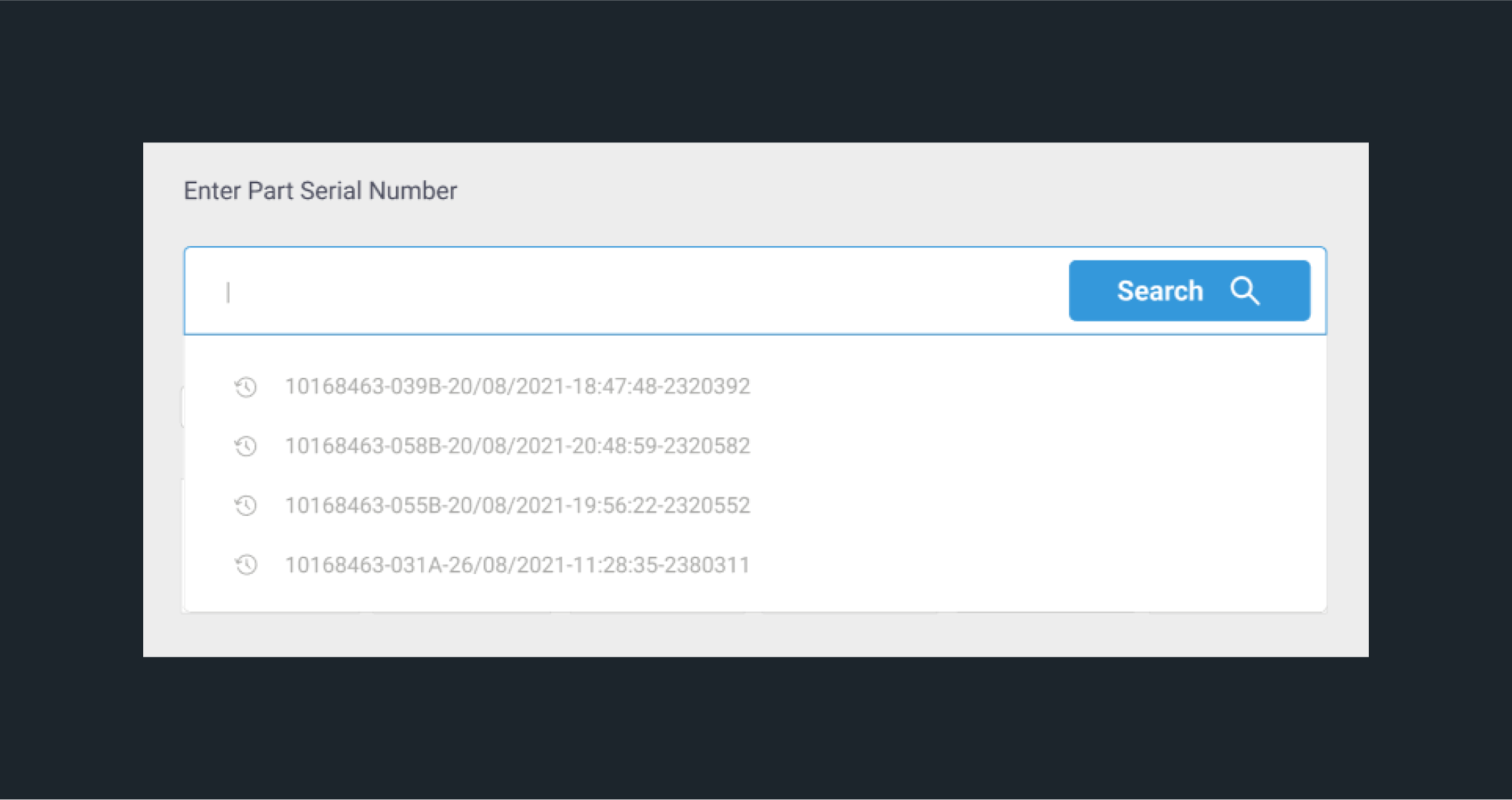
Task: Click the history icon beside 10168463-031A serial
Action: (x=246, y=565)
